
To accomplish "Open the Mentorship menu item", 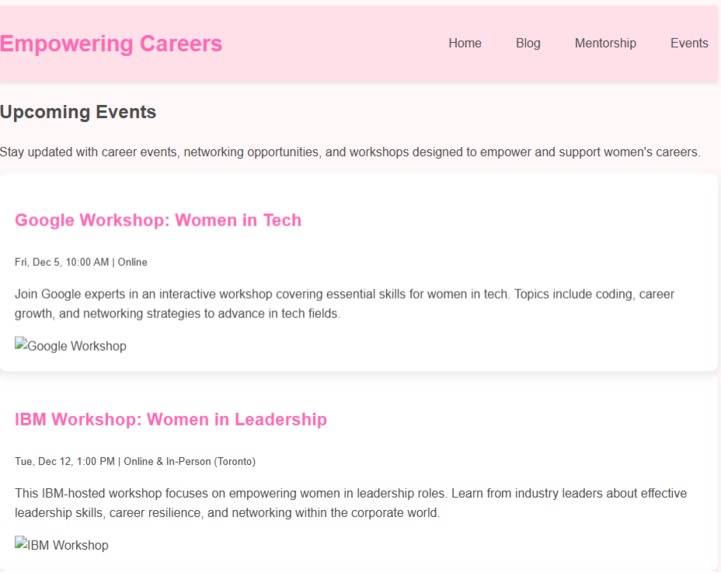I will (x=605, y=43).
